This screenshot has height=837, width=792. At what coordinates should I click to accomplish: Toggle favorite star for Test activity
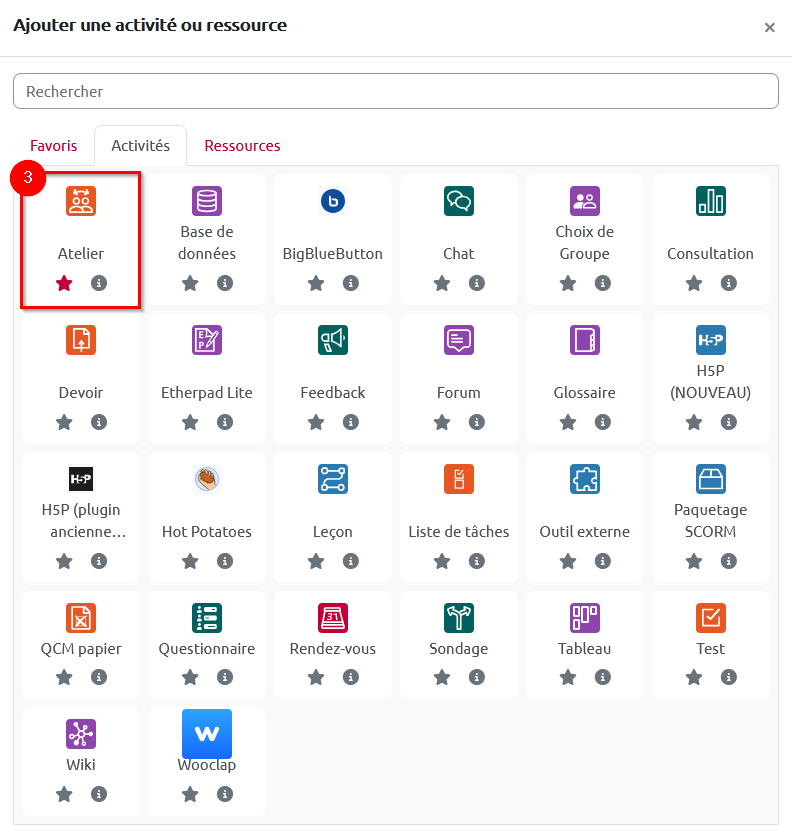694,677
